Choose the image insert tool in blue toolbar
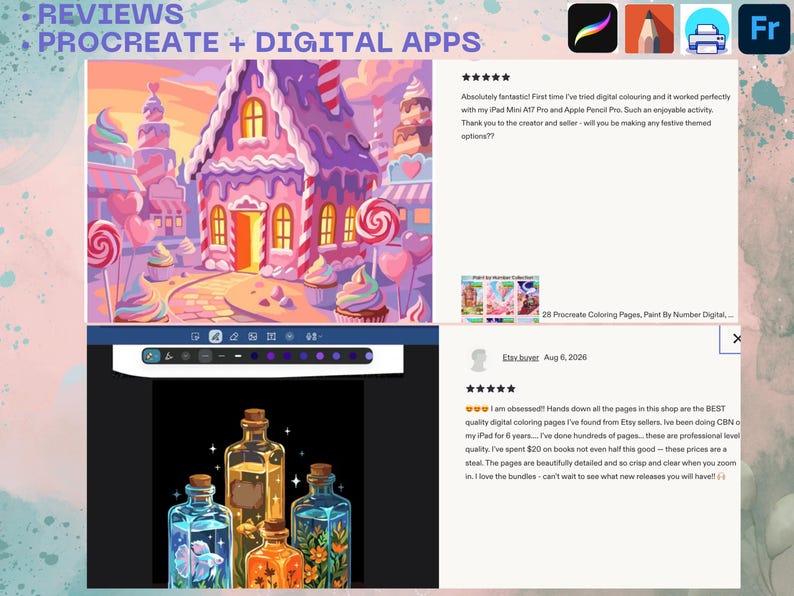794x596 pixels. pos(253,336)
